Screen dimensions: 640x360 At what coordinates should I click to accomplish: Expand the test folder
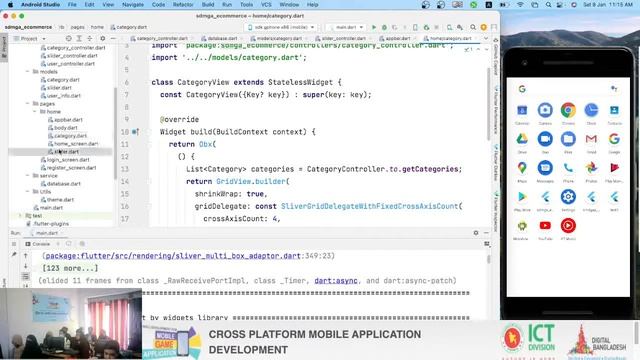pos(20,216)
